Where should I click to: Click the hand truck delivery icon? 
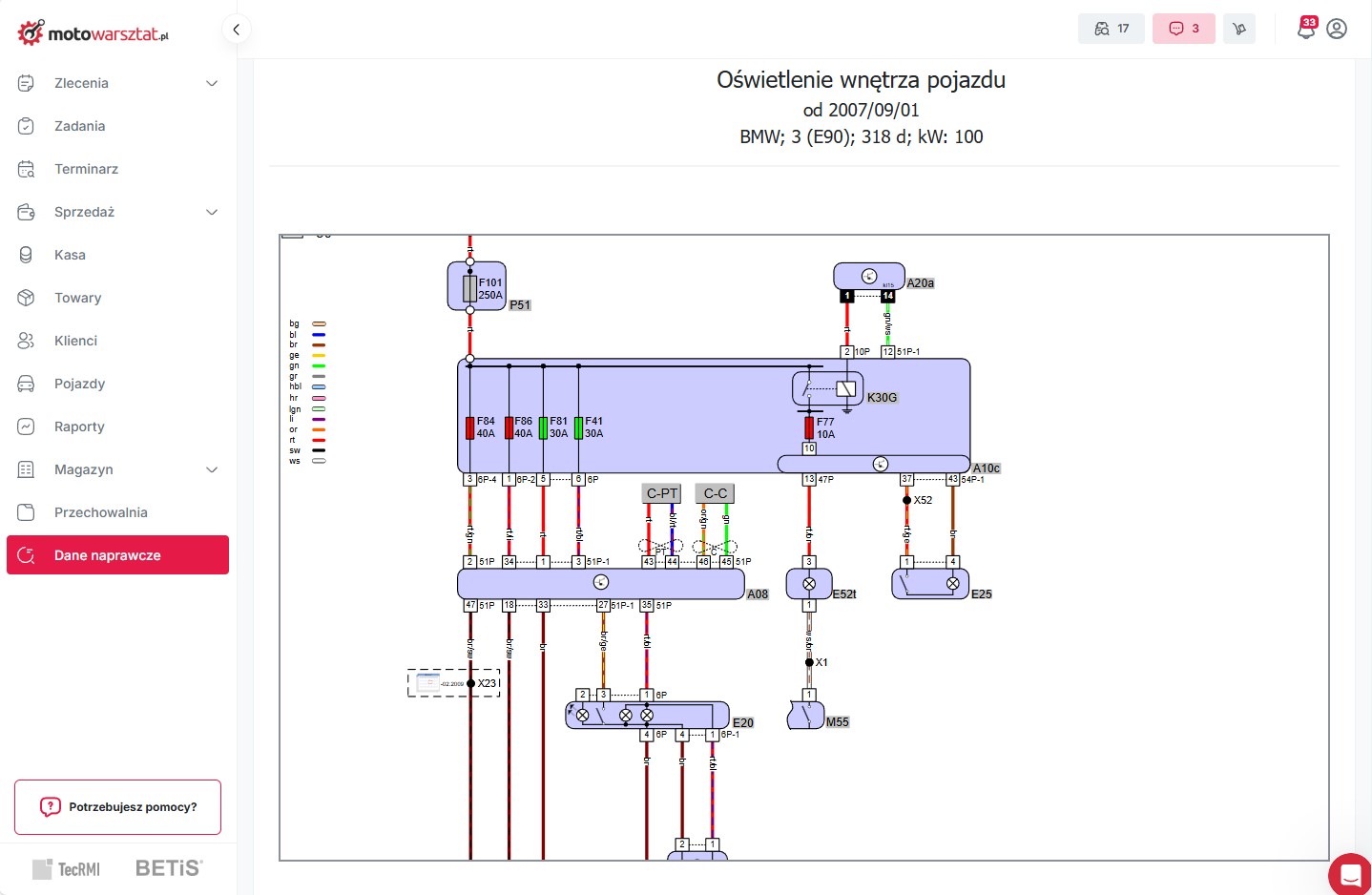[x=1239, y=29]
